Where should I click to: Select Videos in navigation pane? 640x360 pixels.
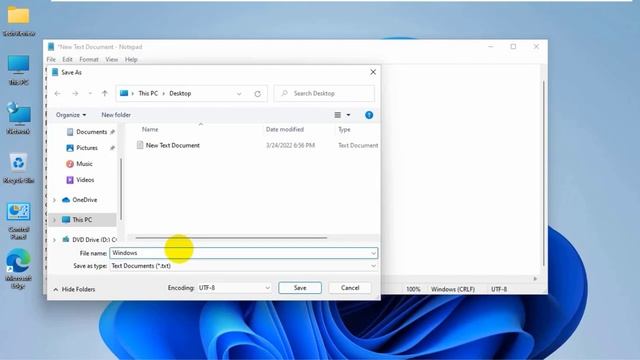85,180
